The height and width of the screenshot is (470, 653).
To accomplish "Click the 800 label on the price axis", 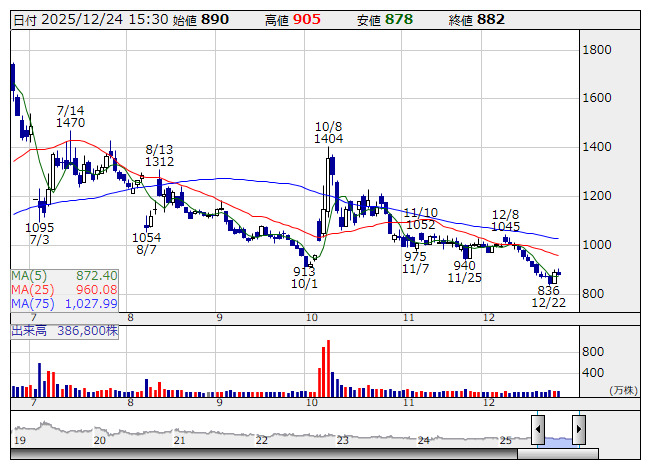I will click(x=593, y=293).
